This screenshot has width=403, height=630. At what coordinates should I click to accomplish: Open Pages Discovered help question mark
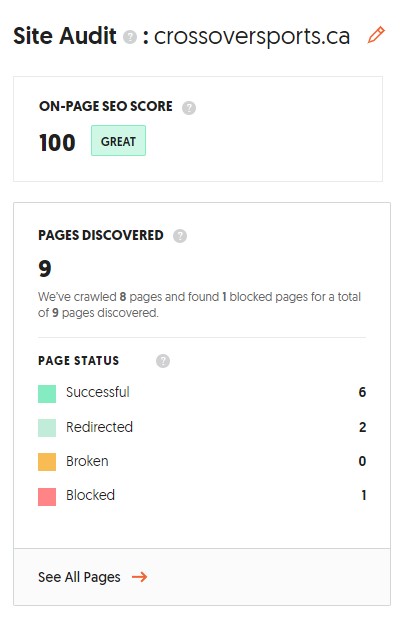point(180,236)
